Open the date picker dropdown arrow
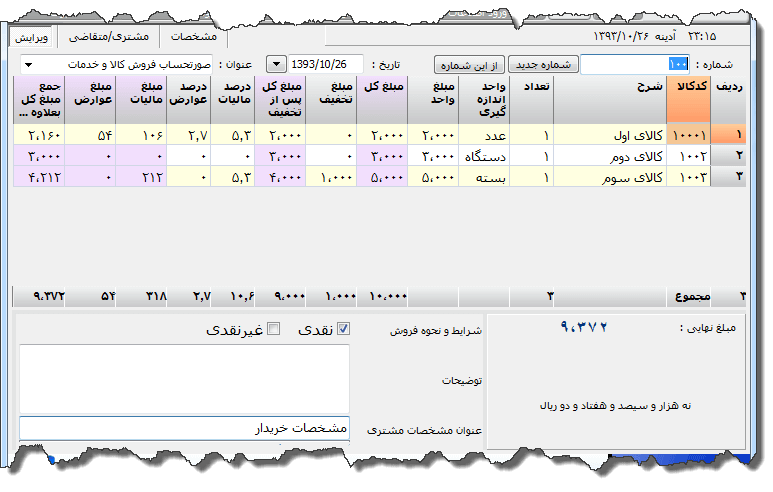This screenshot has width=773, height=492. (274, 65)
